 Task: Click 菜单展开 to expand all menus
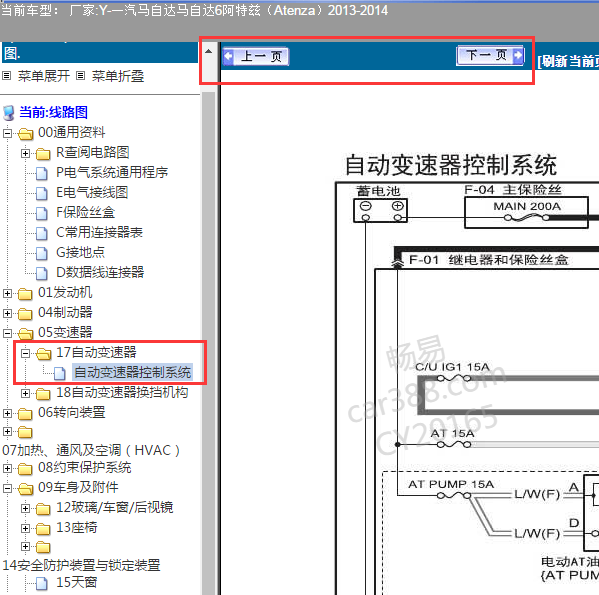point(44,76)
